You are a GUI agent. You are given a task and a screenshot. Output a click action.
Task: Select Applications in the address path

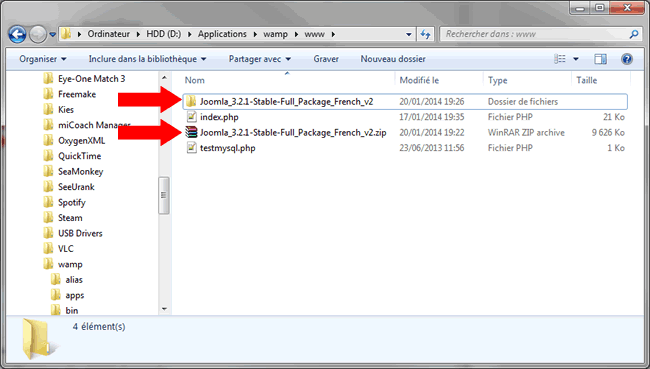click(222, 34)
